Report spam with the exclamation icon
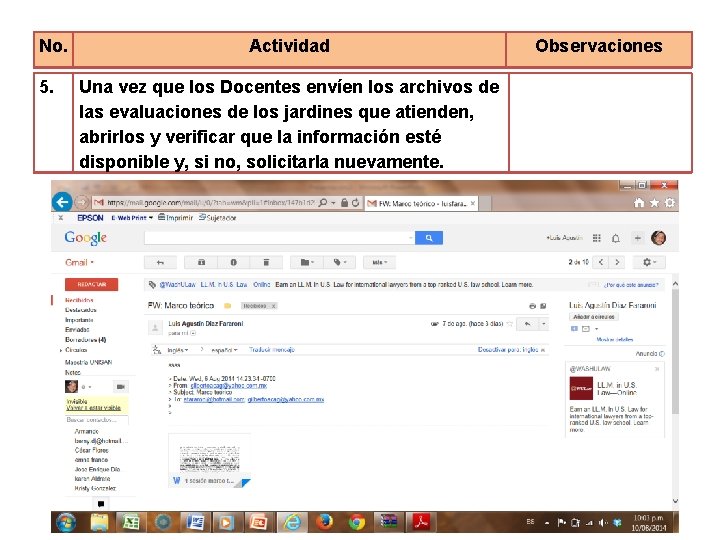This screenshot has height=540, width=720. coord(233,262)
